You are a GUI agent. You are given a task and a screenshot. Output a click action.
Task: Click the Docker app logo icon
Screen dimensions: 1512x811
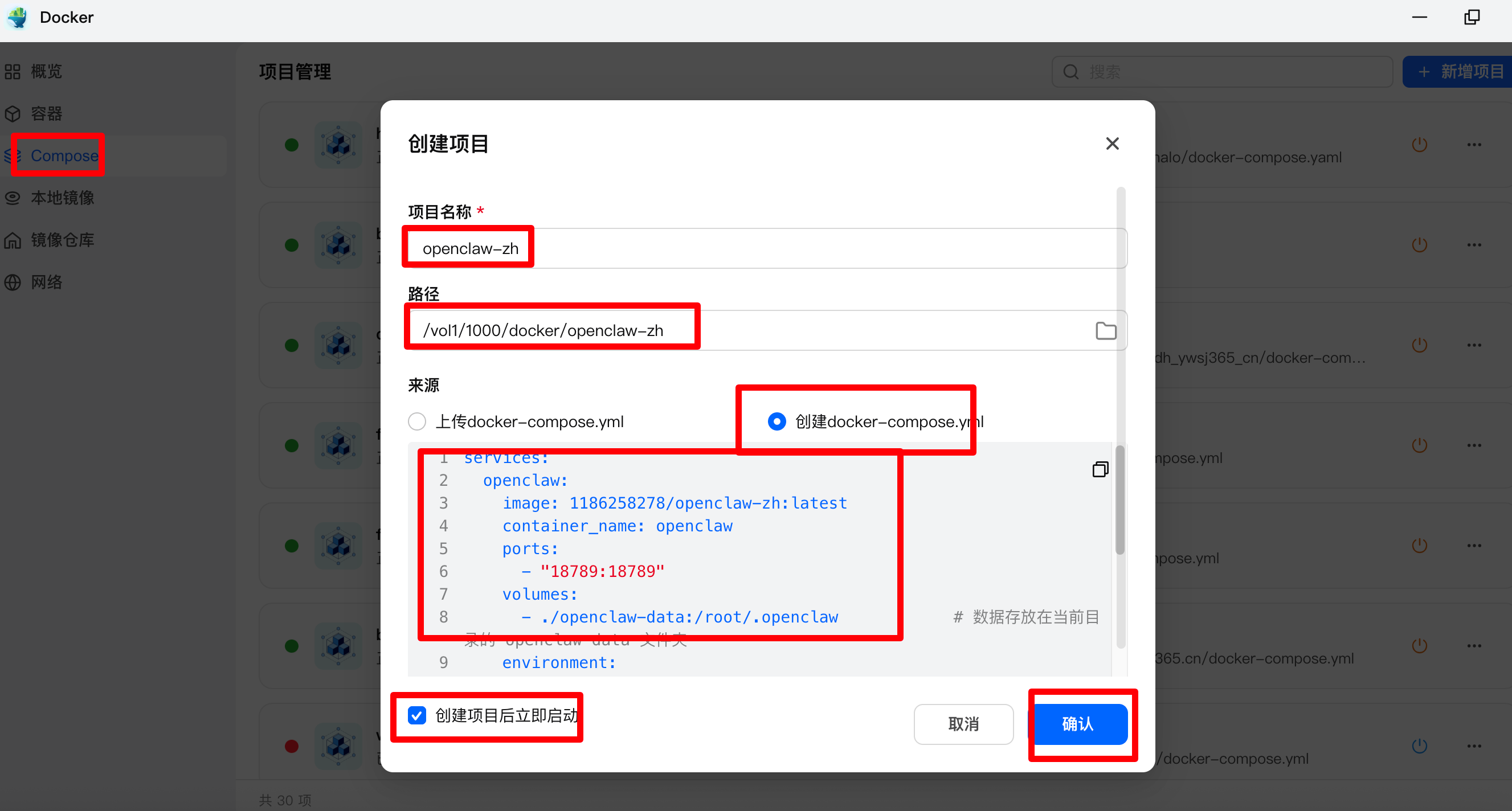pyautogui.click(x=18, y=18)
